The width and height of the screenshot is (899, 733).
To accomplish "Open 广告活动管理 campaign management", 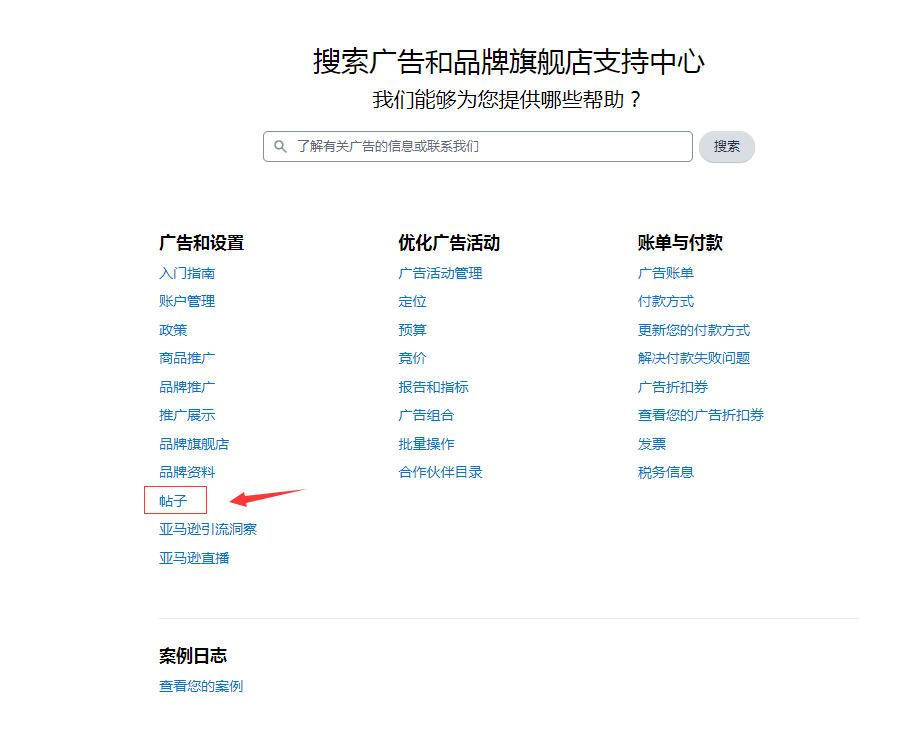I will point(439,272).
